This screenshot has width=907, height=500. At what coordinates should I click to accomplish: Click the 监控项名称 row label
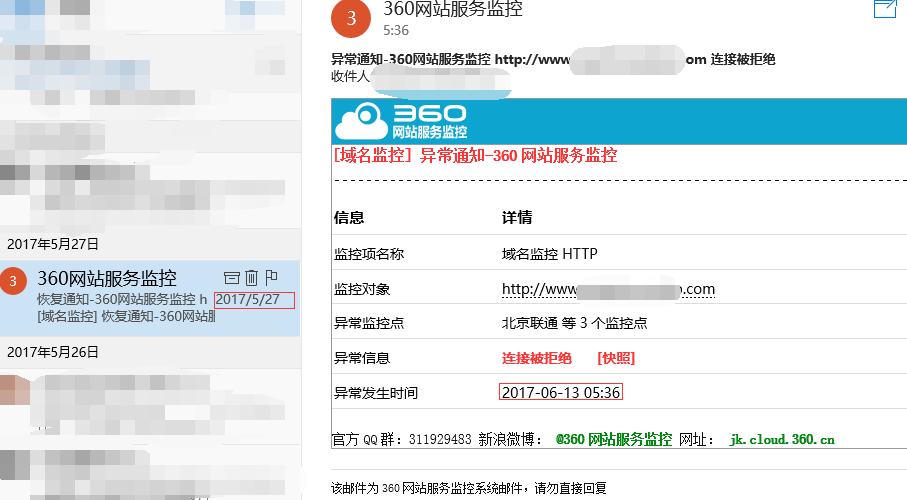click(369, 254)
